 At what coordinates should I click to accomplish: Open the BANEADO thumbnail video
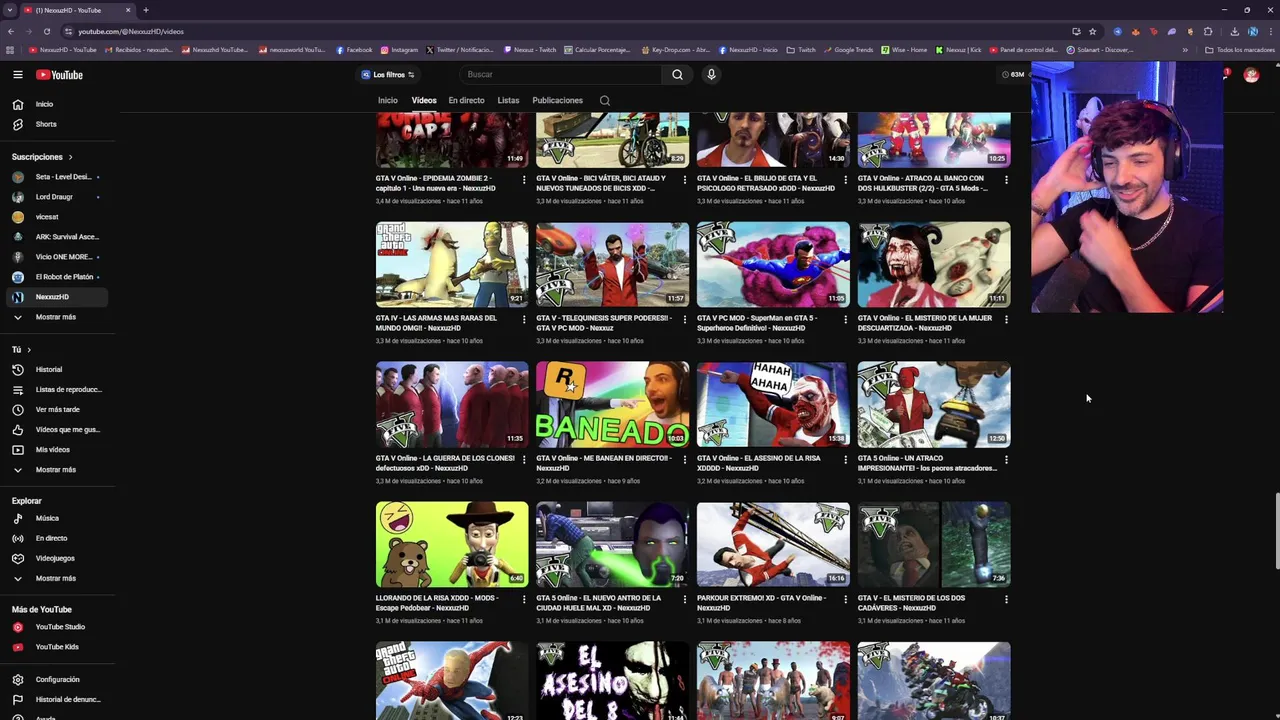[612, 404]
